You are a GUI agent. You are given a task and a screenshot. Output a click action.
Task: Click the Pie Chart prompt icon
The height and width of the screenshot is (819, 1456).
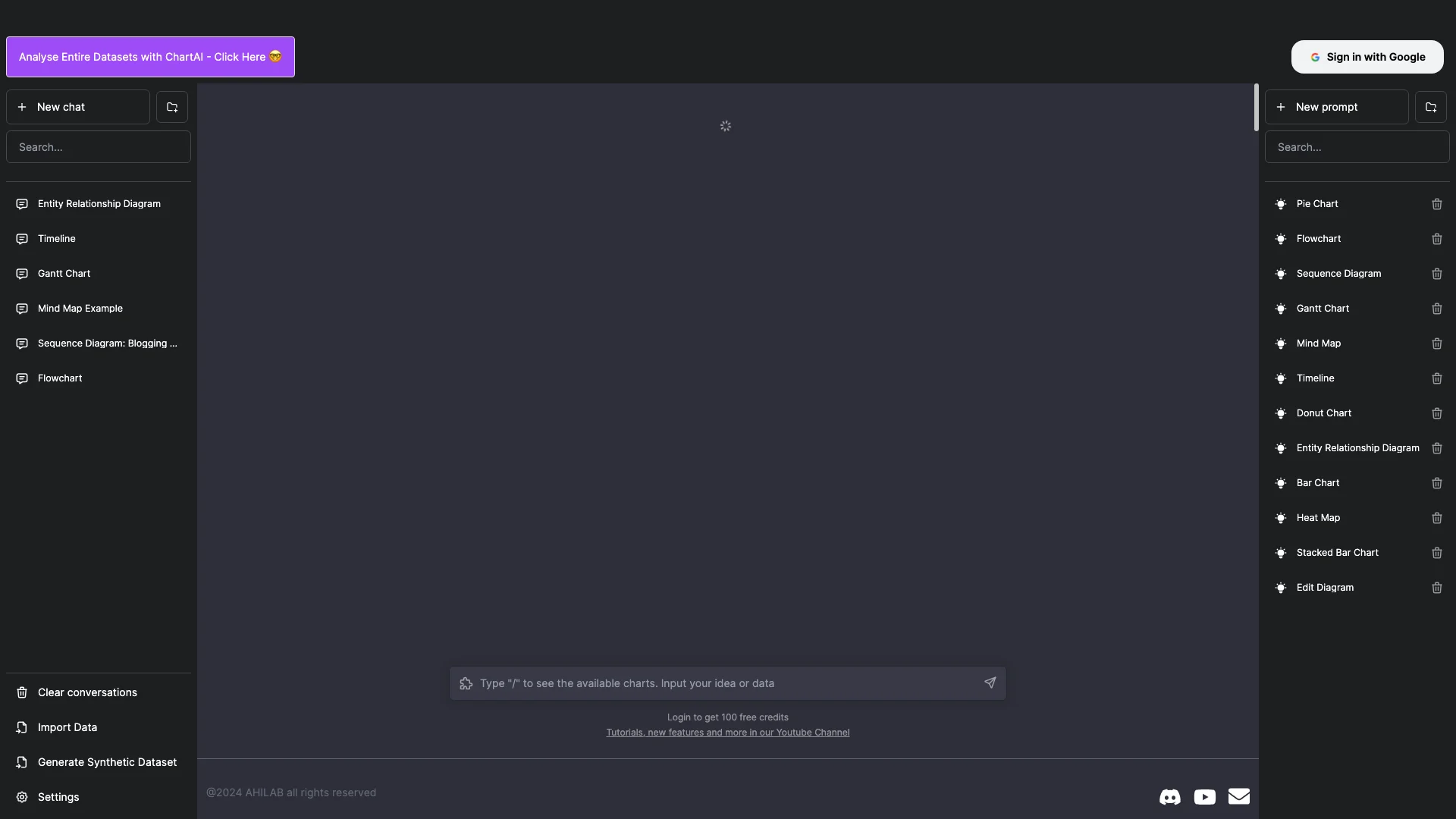tap(1280, 204)
